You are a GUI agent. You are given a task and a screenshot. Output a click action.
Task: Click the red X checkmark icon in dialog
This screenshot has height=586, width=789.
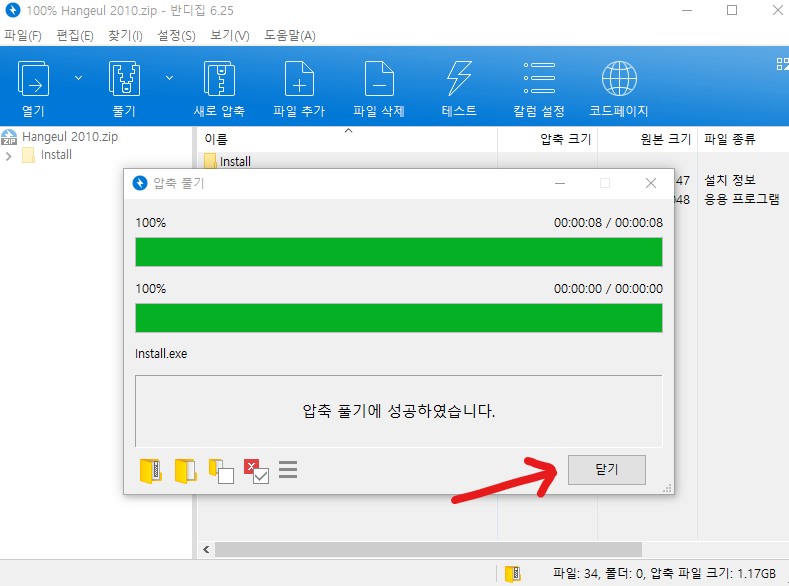coord(256,471)
